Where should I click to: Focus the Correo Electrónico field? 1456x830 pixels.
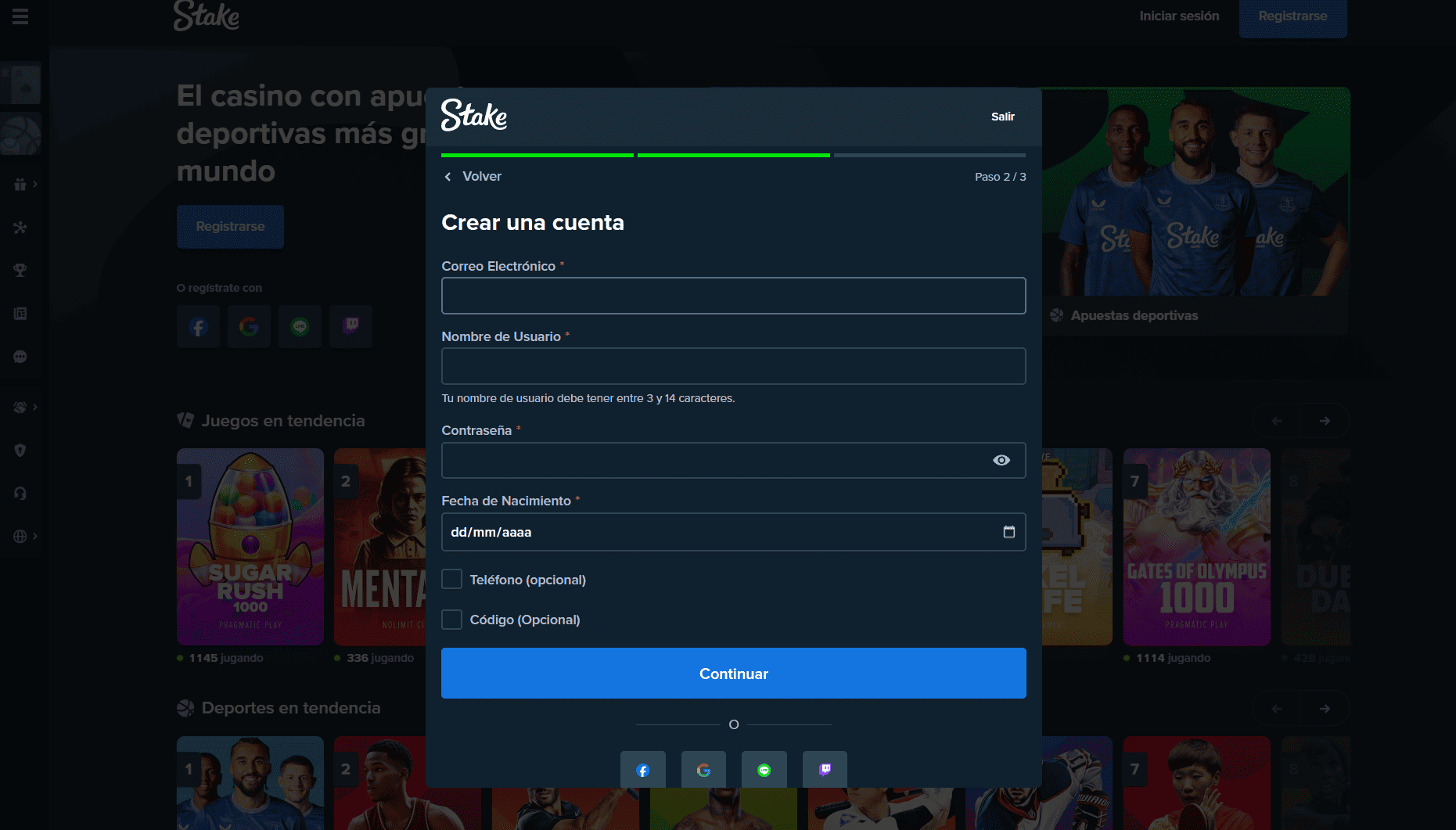734,296
